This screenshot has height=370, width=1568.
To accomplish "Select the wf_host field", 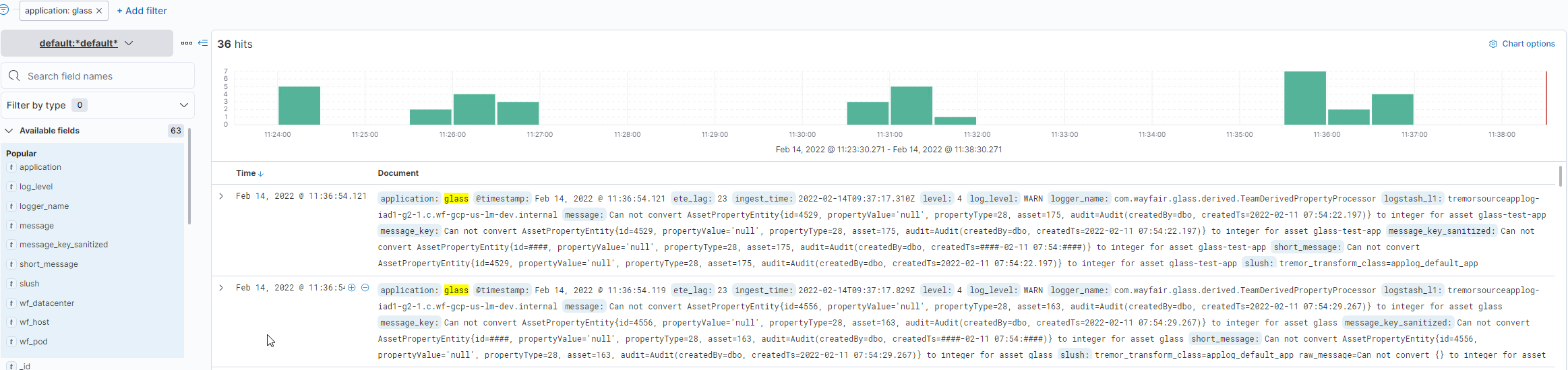I will tap(35, 322).
